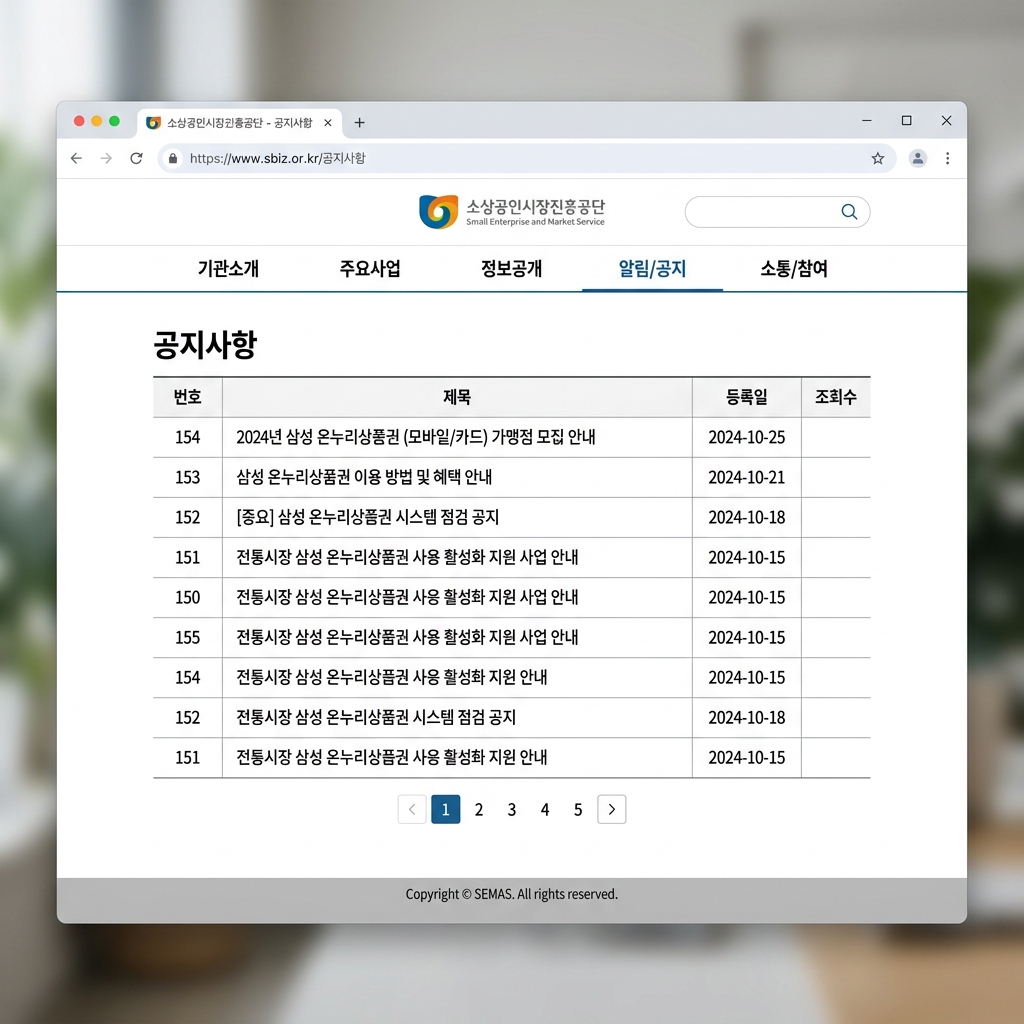The height and width of the screenshot is (1024, 1024).
Task: Click the 소상공인시장진흥공단 logo
Action: [511, 212]
